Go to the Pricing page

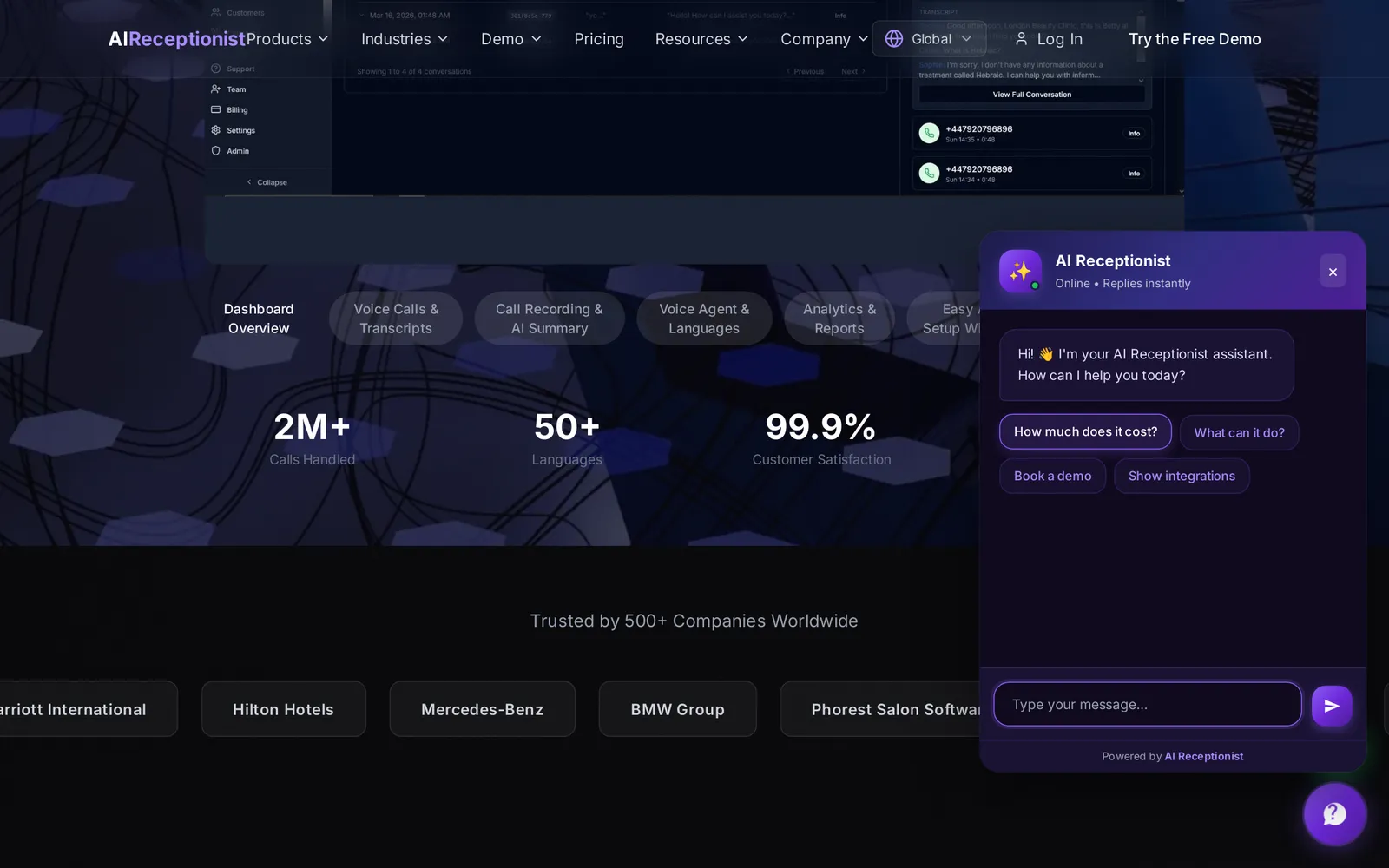point(599,39)
